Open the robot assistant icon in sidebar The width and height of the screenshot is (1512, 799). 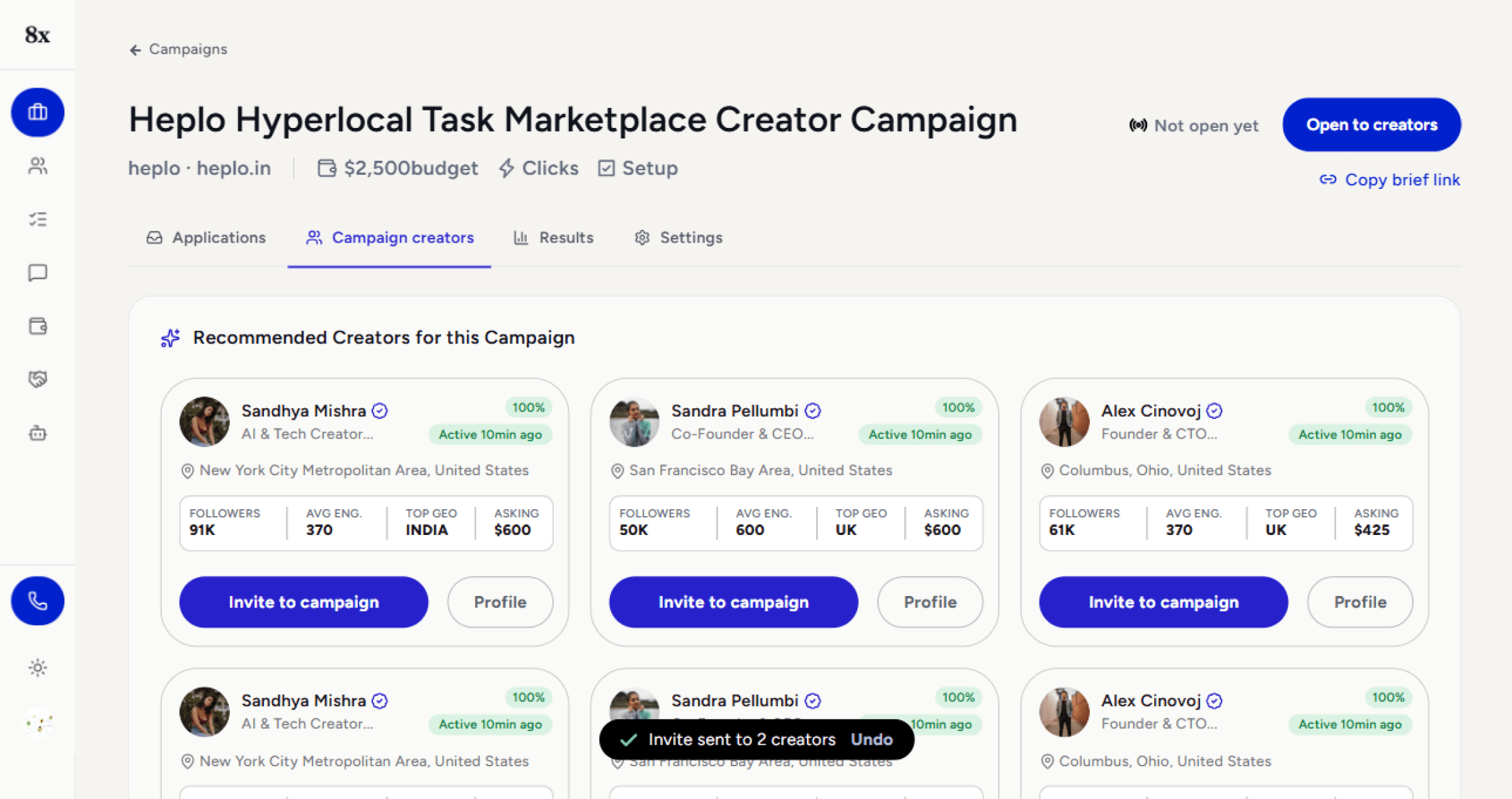click(x=38, y=434)
